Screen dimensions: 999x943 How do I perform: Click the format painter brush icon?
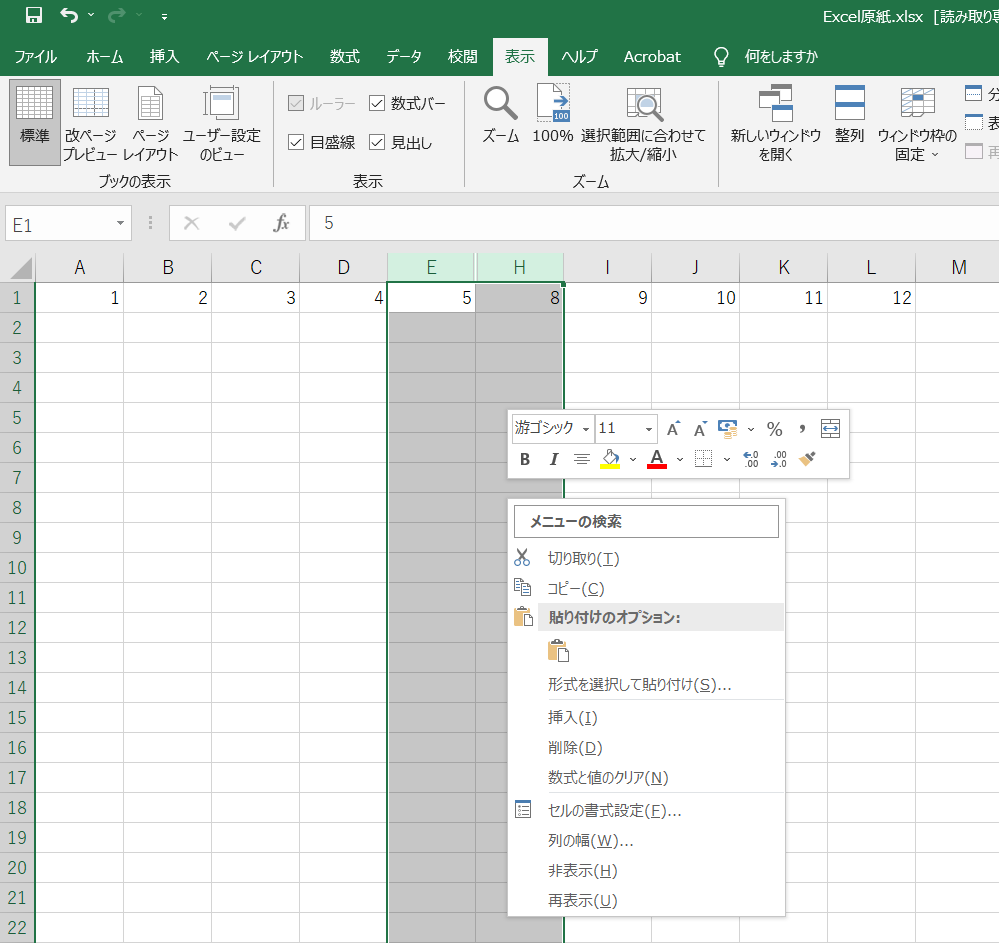pos(807,459)
